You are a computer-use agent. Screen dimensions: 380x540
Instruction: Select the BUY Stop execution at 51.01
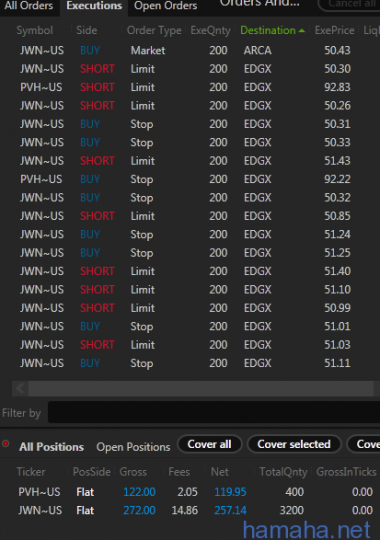pos(190,326)
